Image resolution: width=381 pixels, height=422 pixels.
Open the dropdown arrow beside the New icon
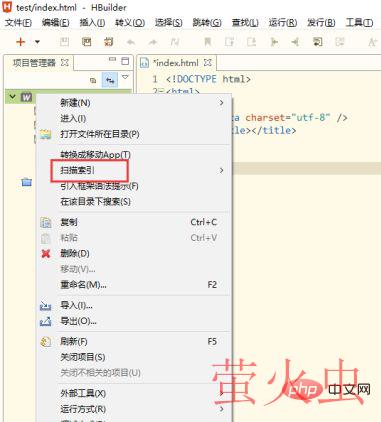coord(37,42)
